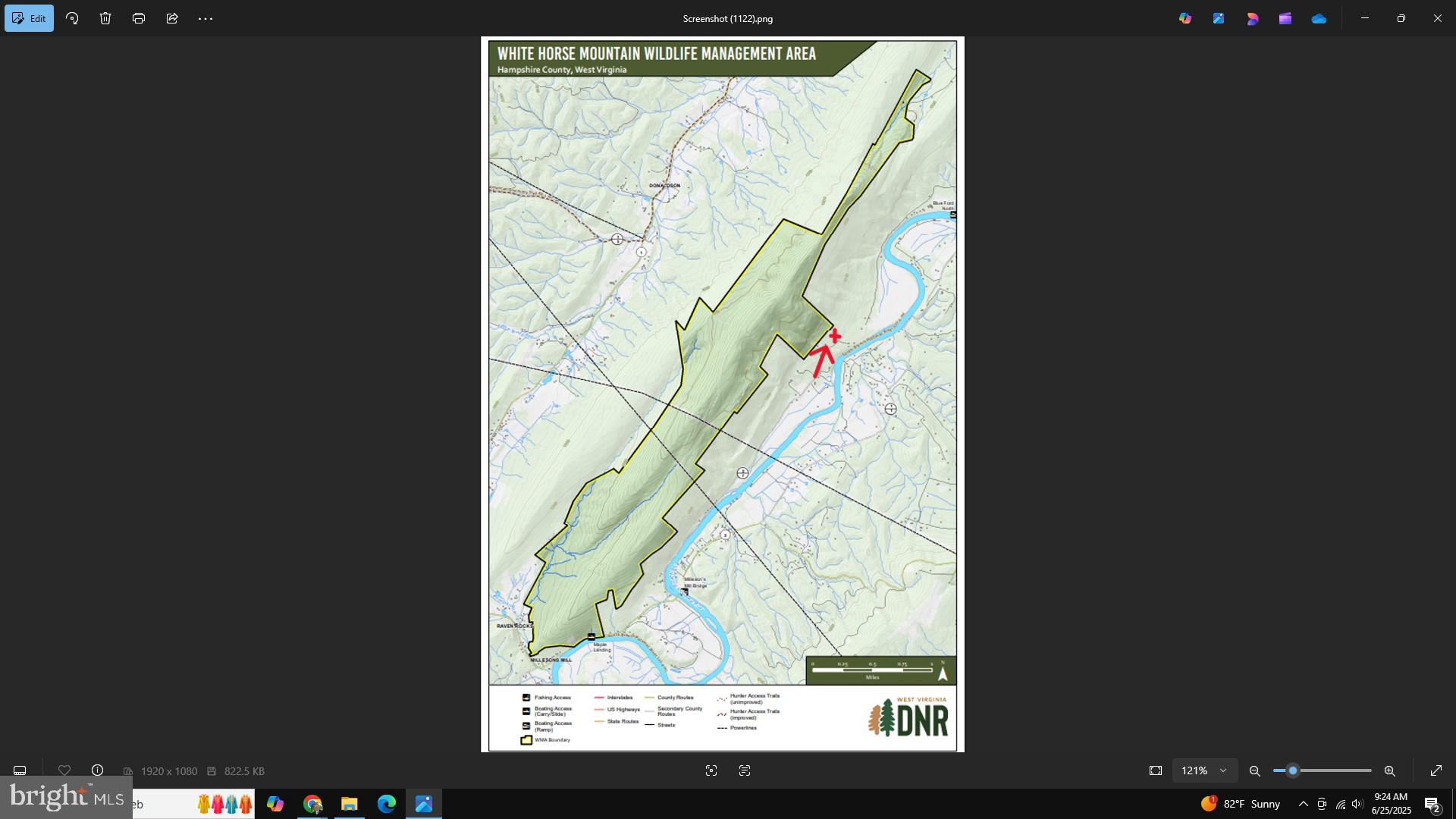Open the See more options menu
The width and height of the screenshot is (1456, 819).
coord(206,18)
